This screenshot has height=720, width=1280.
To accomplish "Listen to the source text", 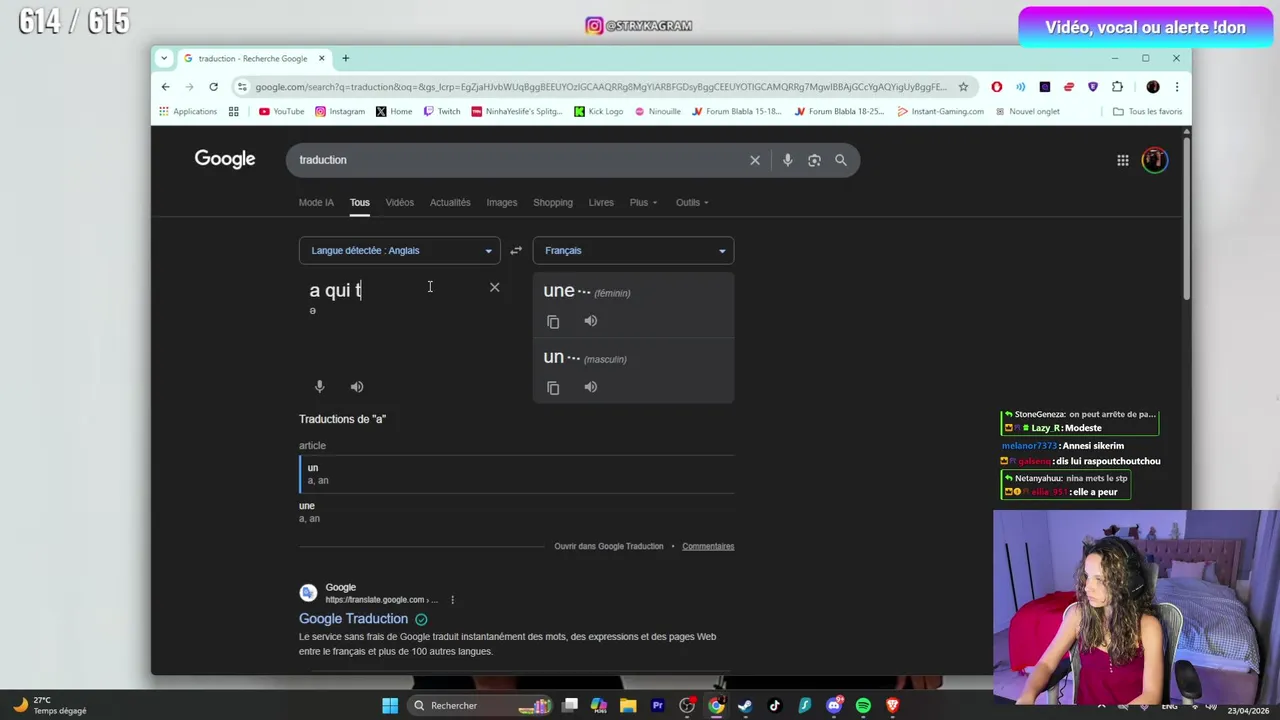I will [x=357, y=386].
